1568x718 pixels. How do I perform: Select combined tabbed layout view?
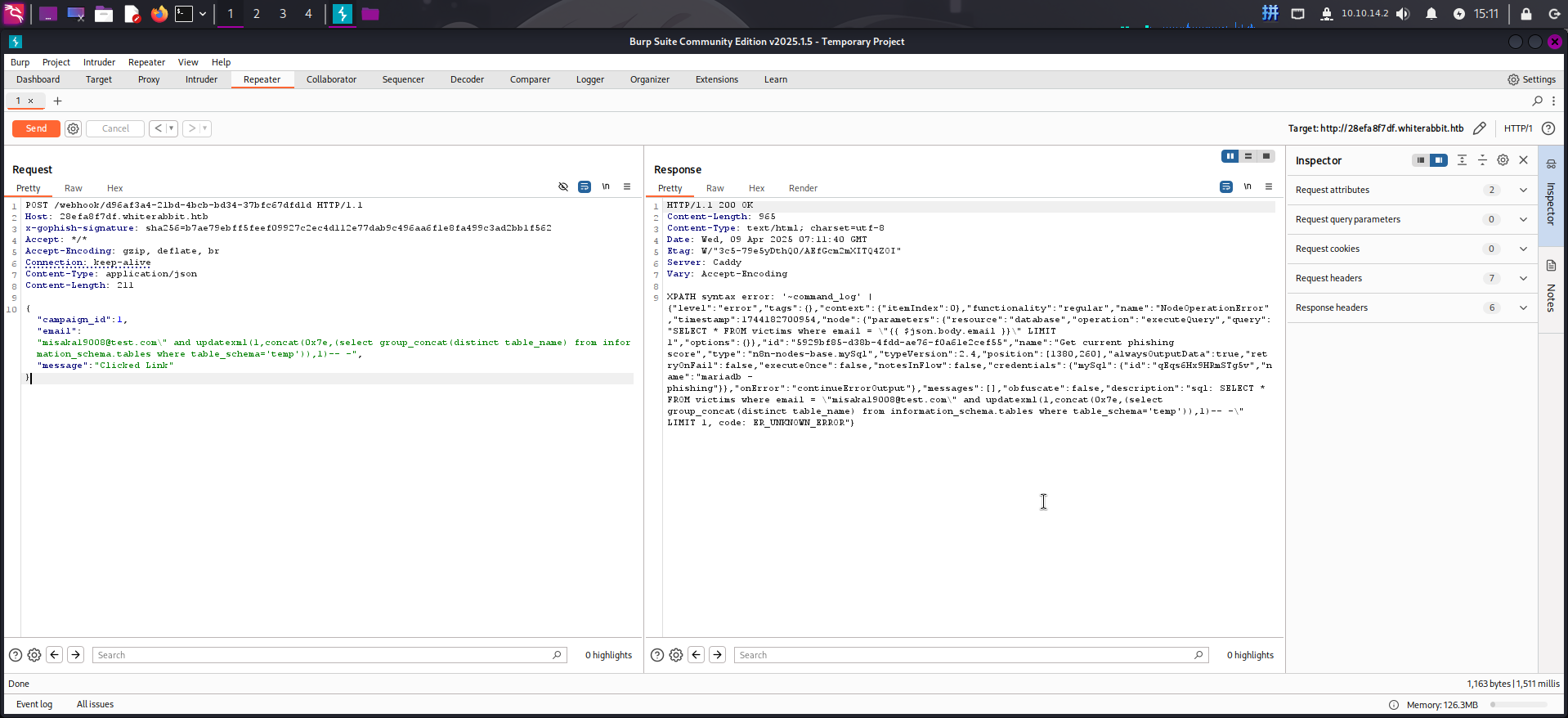click(1266, 156)
